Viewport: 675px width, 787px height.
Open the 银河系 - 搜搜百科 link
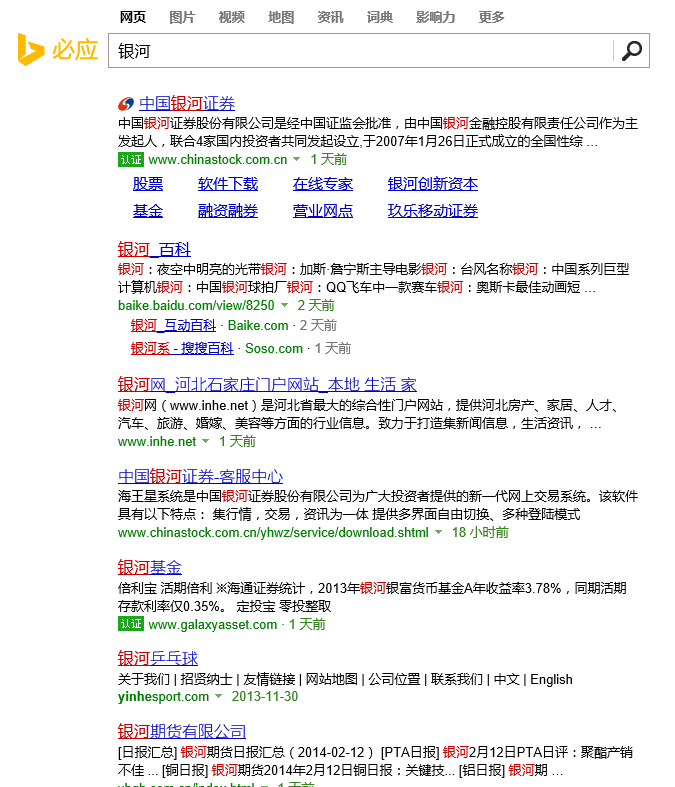click(x=182, y=348)
